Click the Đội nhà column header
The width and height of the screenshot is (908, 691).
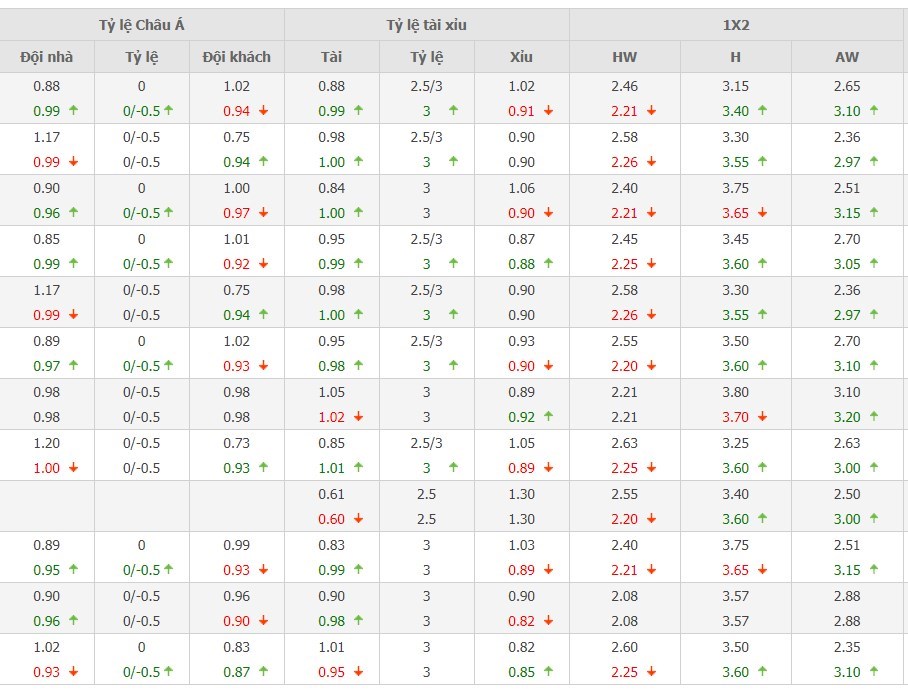tap(46, 57)
